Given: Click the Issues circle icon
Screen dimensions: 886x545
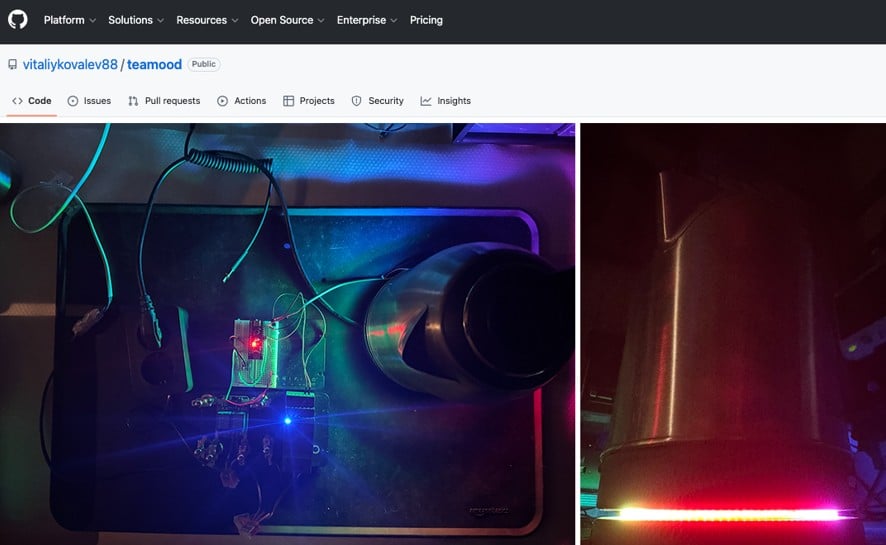Looking at the screenshot, I should [73, 101].
